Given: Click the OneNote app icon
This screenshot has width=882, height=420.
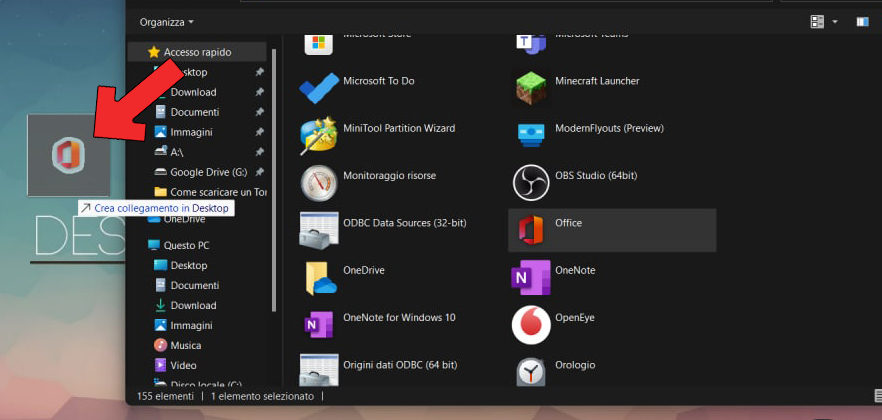Looking at the screenshot, I should 531,277.
